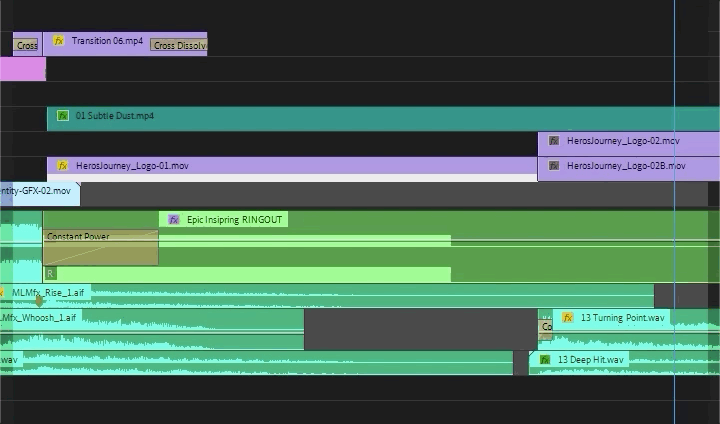The height and width of the screenshot is (424, 720).
Task: Select the transition at start of 13 Turning Point.wav
Action: [545, 327]
